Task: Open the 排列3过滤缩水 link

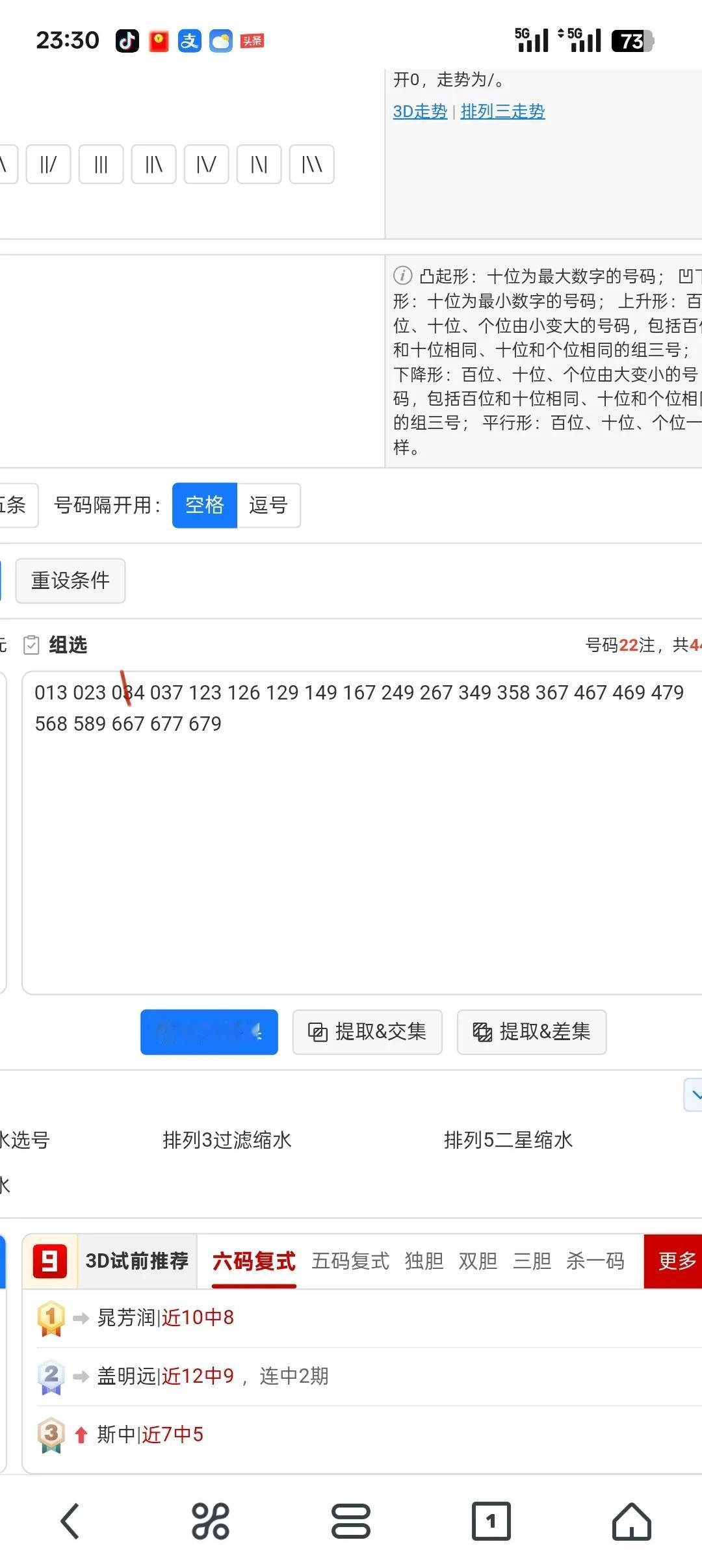Action: pos(227,1140)
